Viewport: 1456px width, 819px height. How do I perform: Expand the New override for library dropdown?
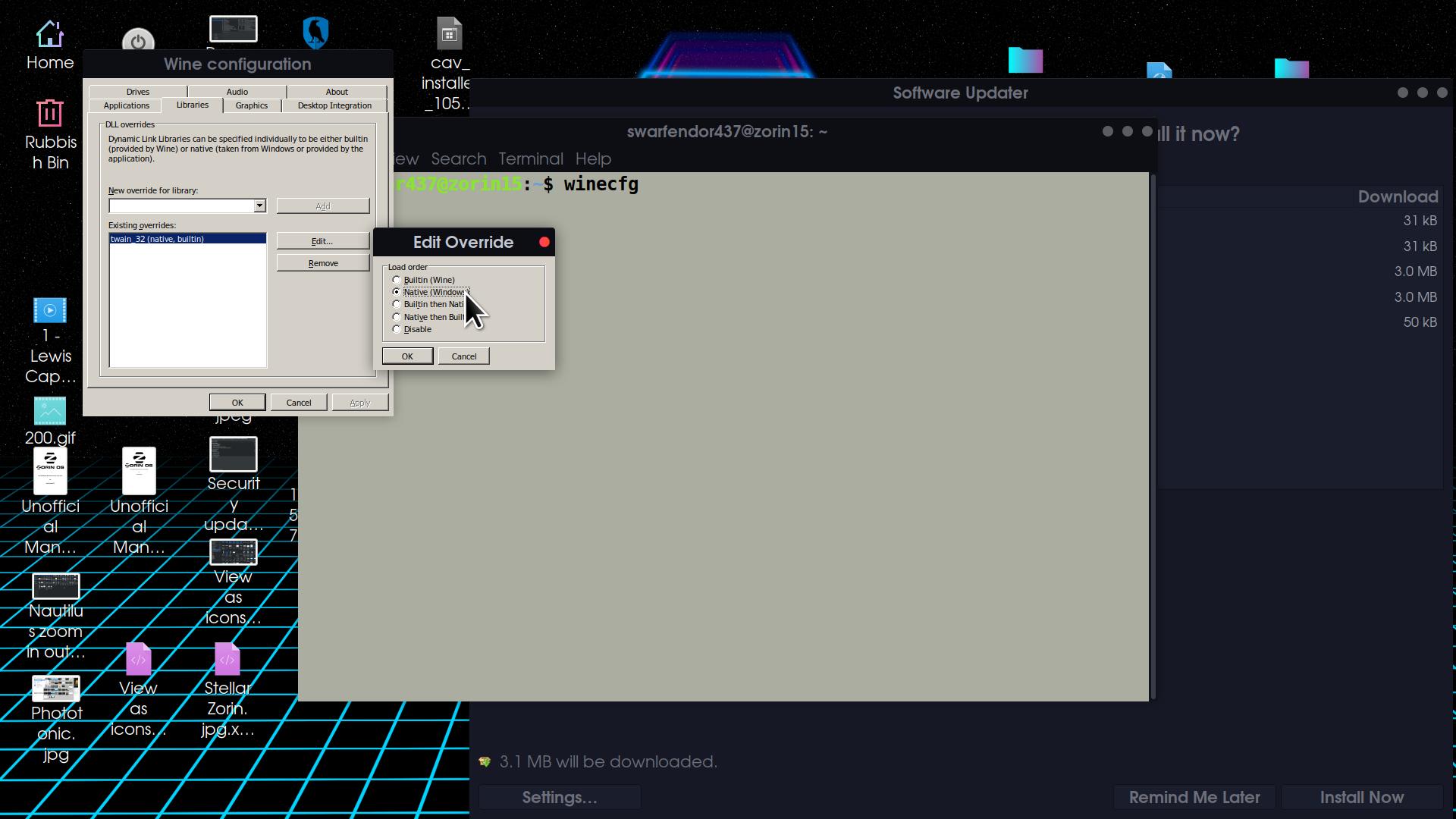pyautogui.click(x=259, y=206)
